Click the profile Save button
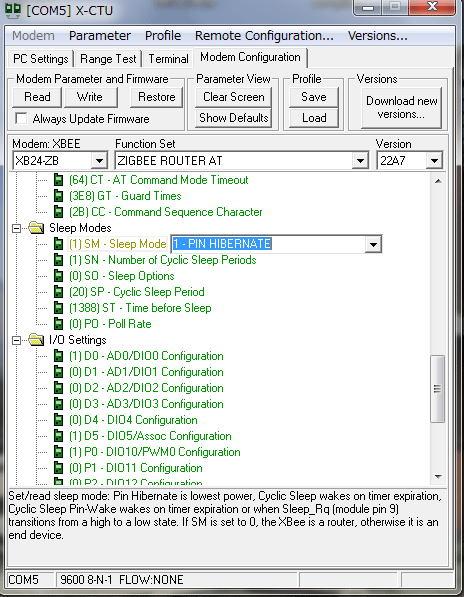 [314, 97]
